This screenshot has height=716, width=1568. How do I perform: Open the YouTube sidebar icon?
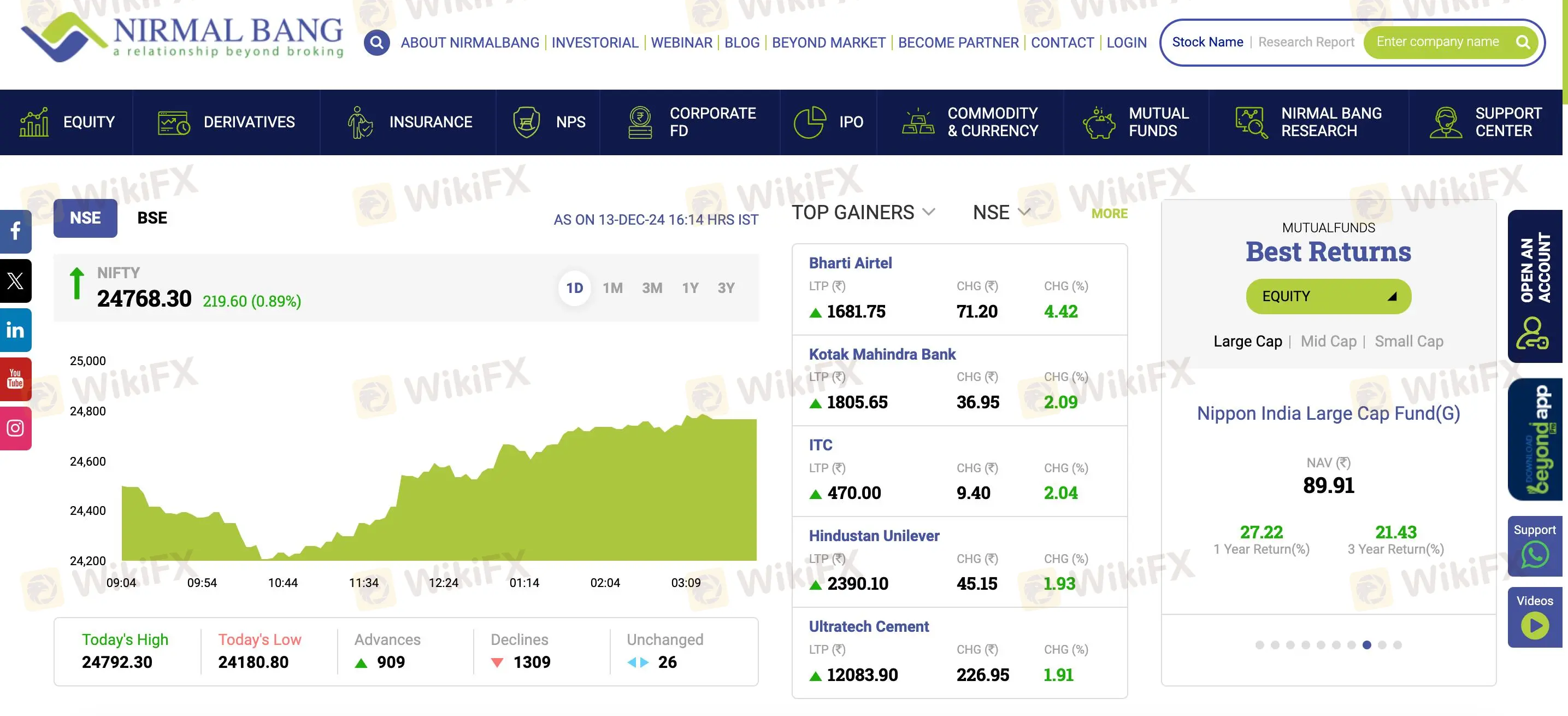pos(15,379)
